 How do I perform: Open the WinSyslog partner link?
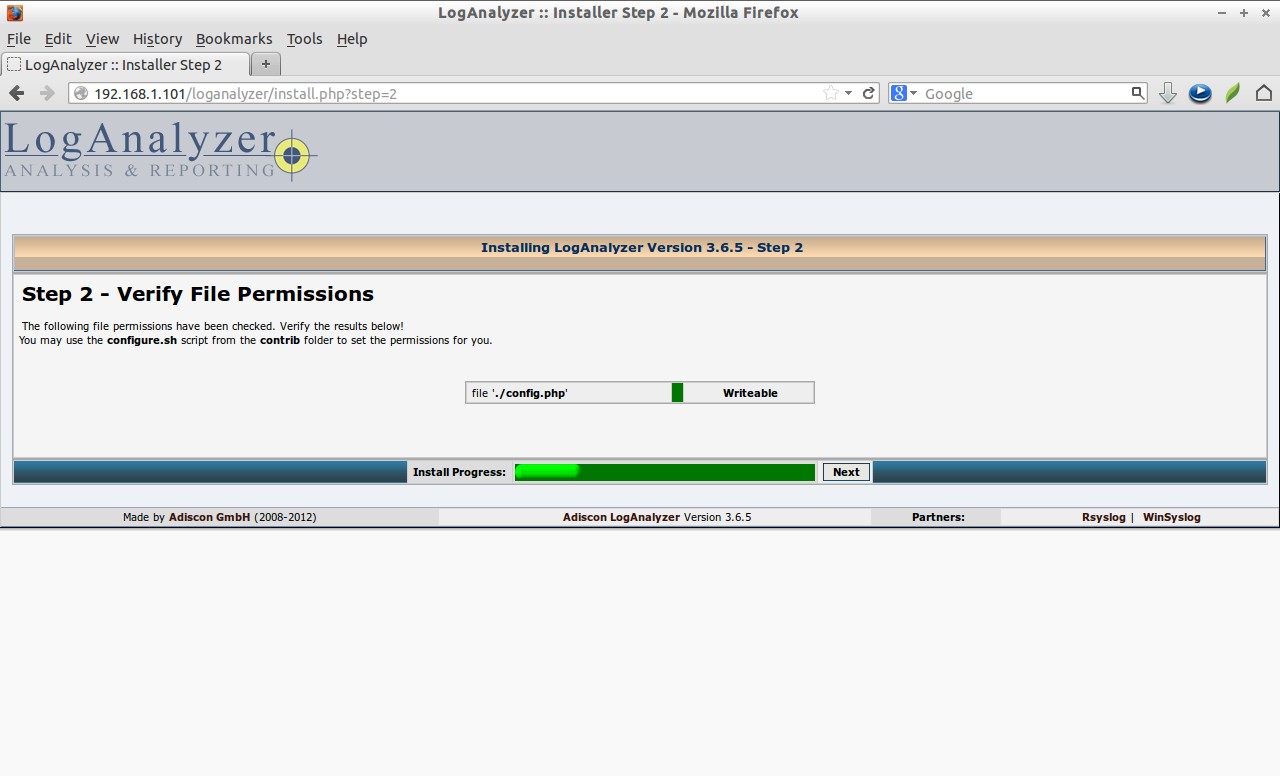1171,517
